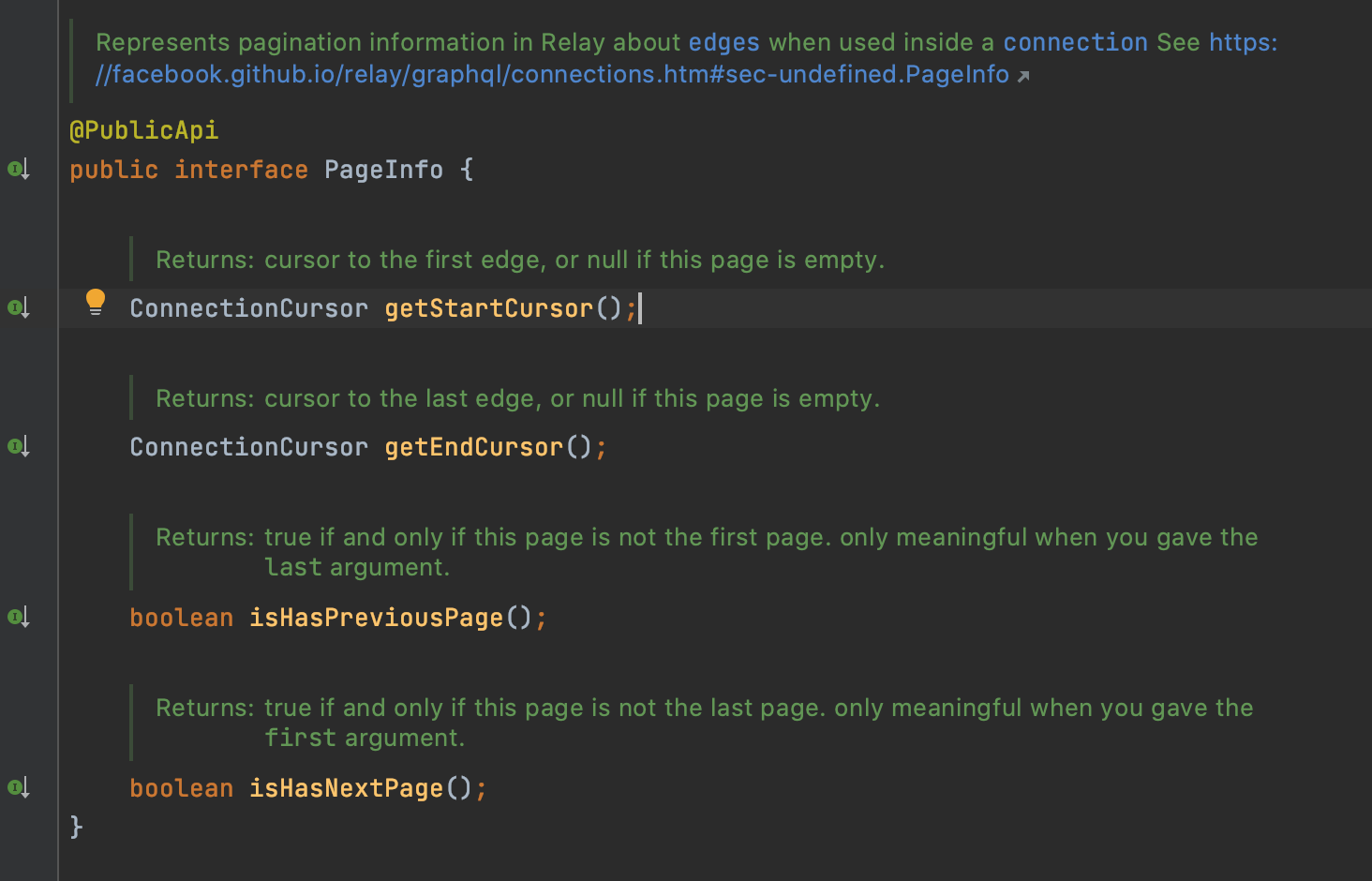The image size is (1372, 881).
Task: Open implementations of getEndCursor via gutter icon
Action: (17, 446)
